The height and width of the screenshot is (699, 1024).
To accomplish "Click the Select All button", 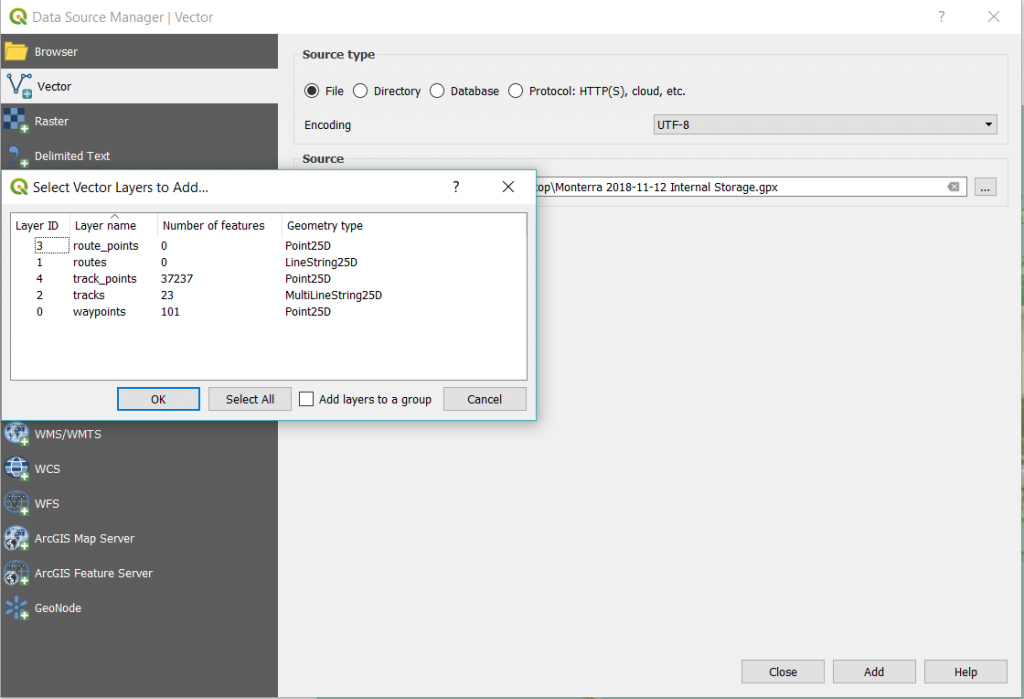I will (249, 399).
